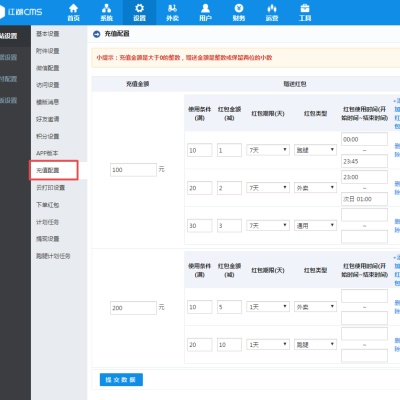The image size is (400, 400).
Task: Click the start time field 00:00
Action: [364, 139]
